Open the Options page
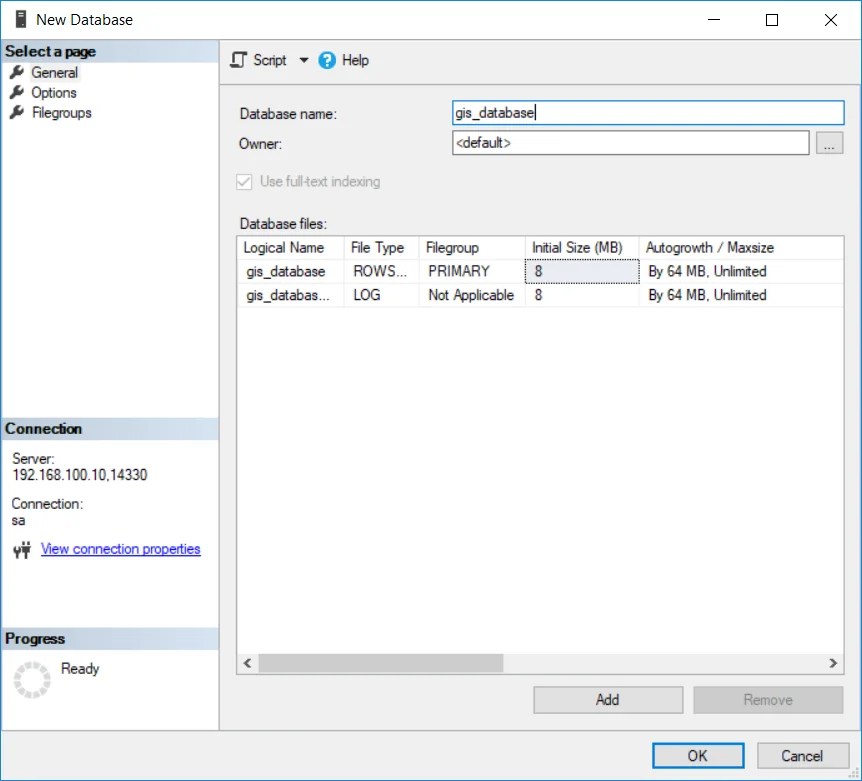 coord(54,92)
